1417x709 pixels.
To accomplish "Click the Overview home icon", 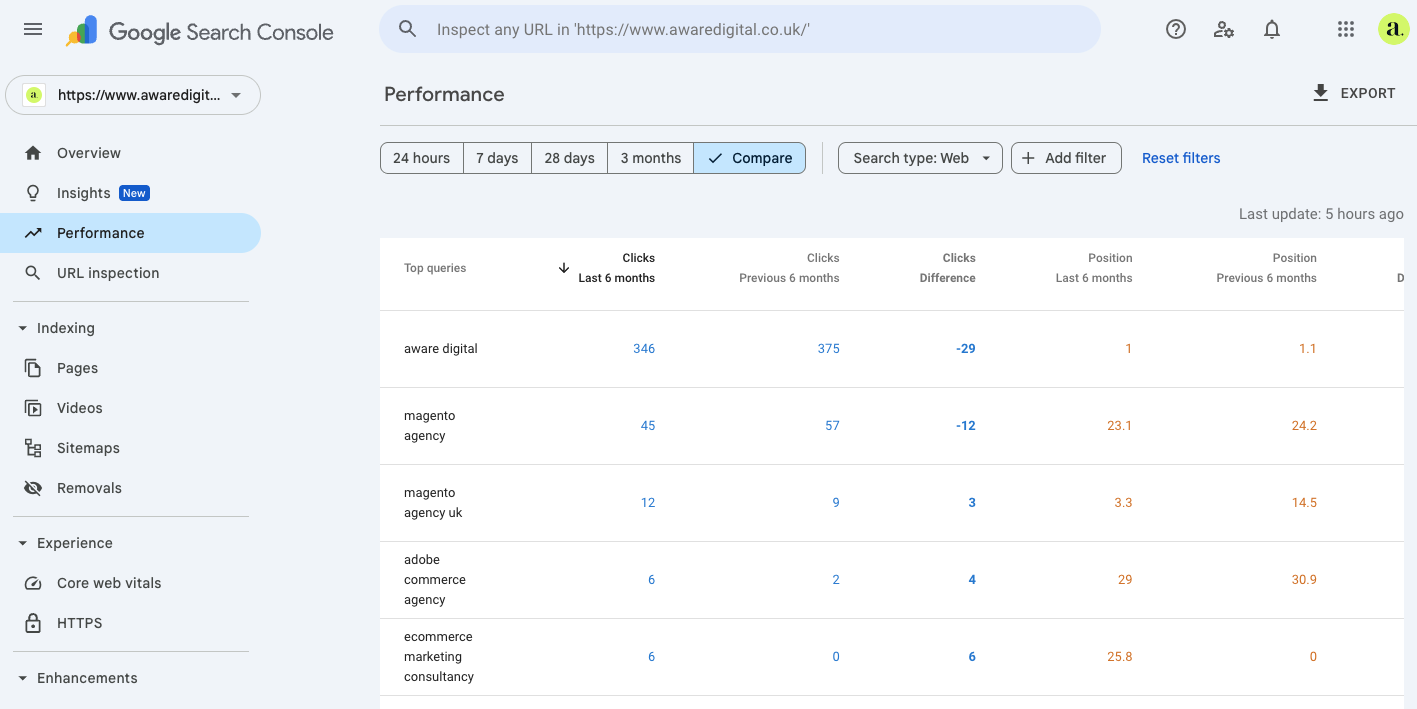I will pyautogui.click(x=33, y=153).
